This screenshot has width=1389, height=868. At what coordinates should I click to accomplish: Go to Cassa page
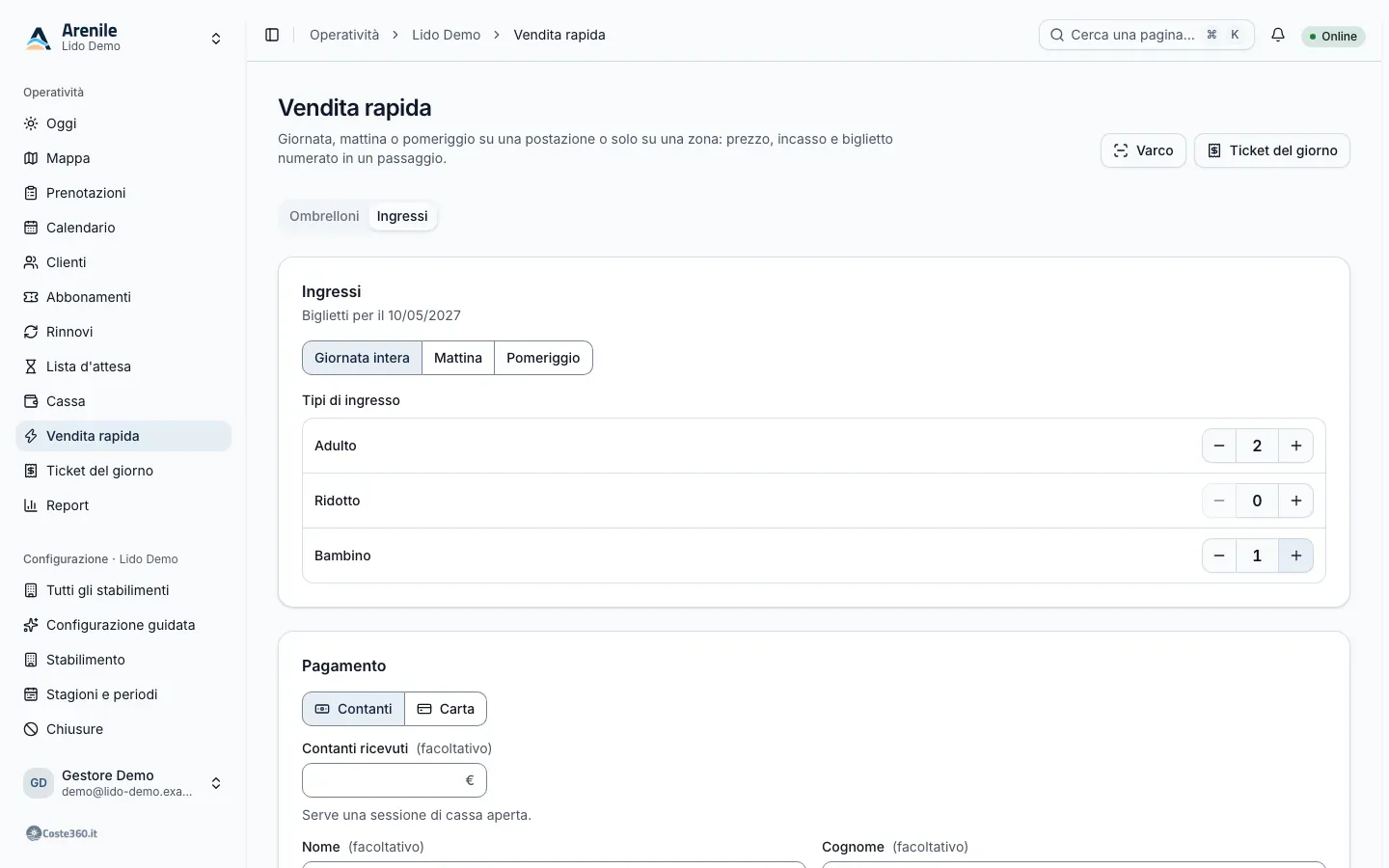[123, 401]
